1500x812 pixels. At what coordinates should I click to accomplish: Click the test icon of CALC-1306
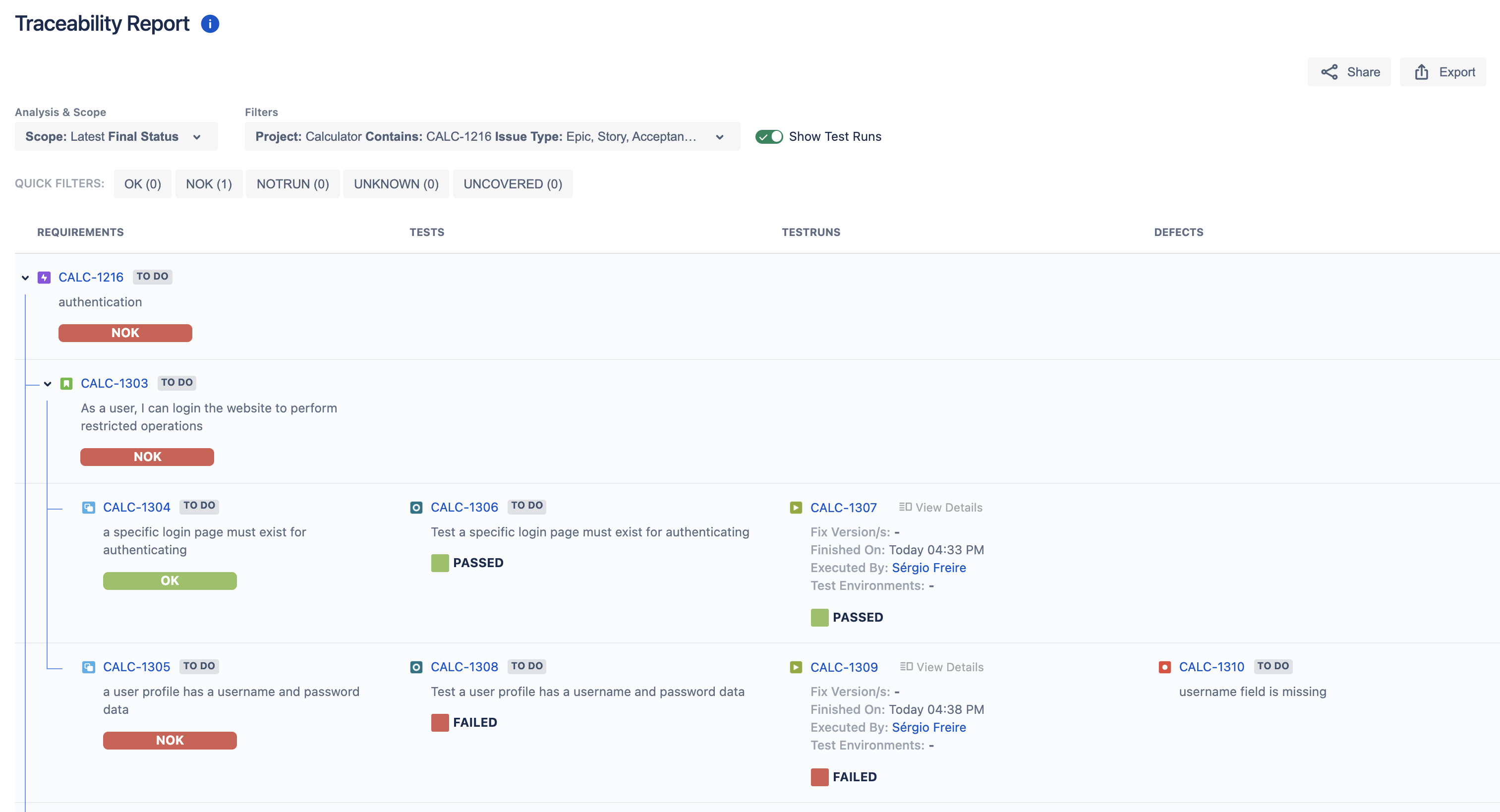416,507
